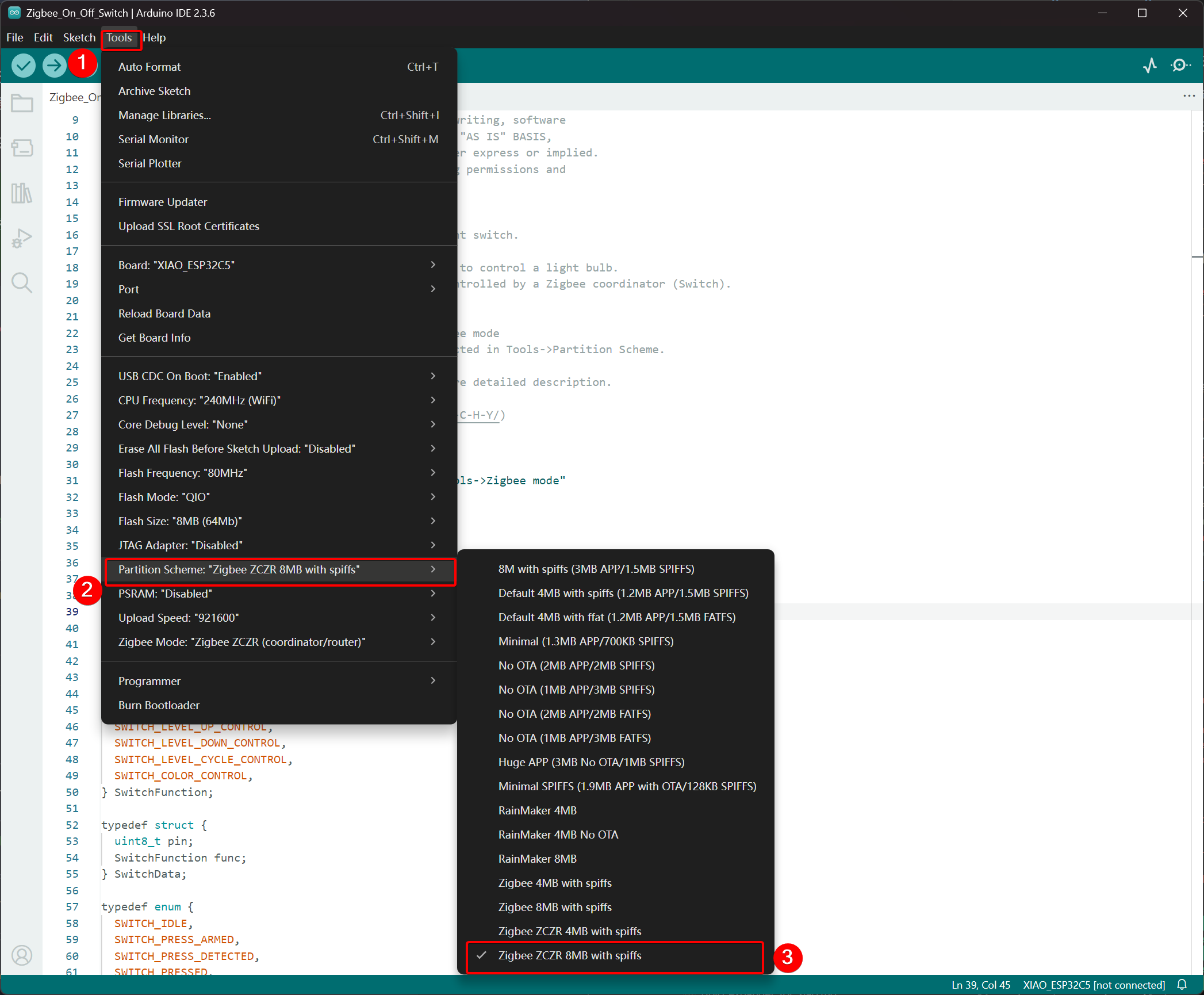Select checked Zigbee ZCZR 8MB with spiffs

click(569, 955)
